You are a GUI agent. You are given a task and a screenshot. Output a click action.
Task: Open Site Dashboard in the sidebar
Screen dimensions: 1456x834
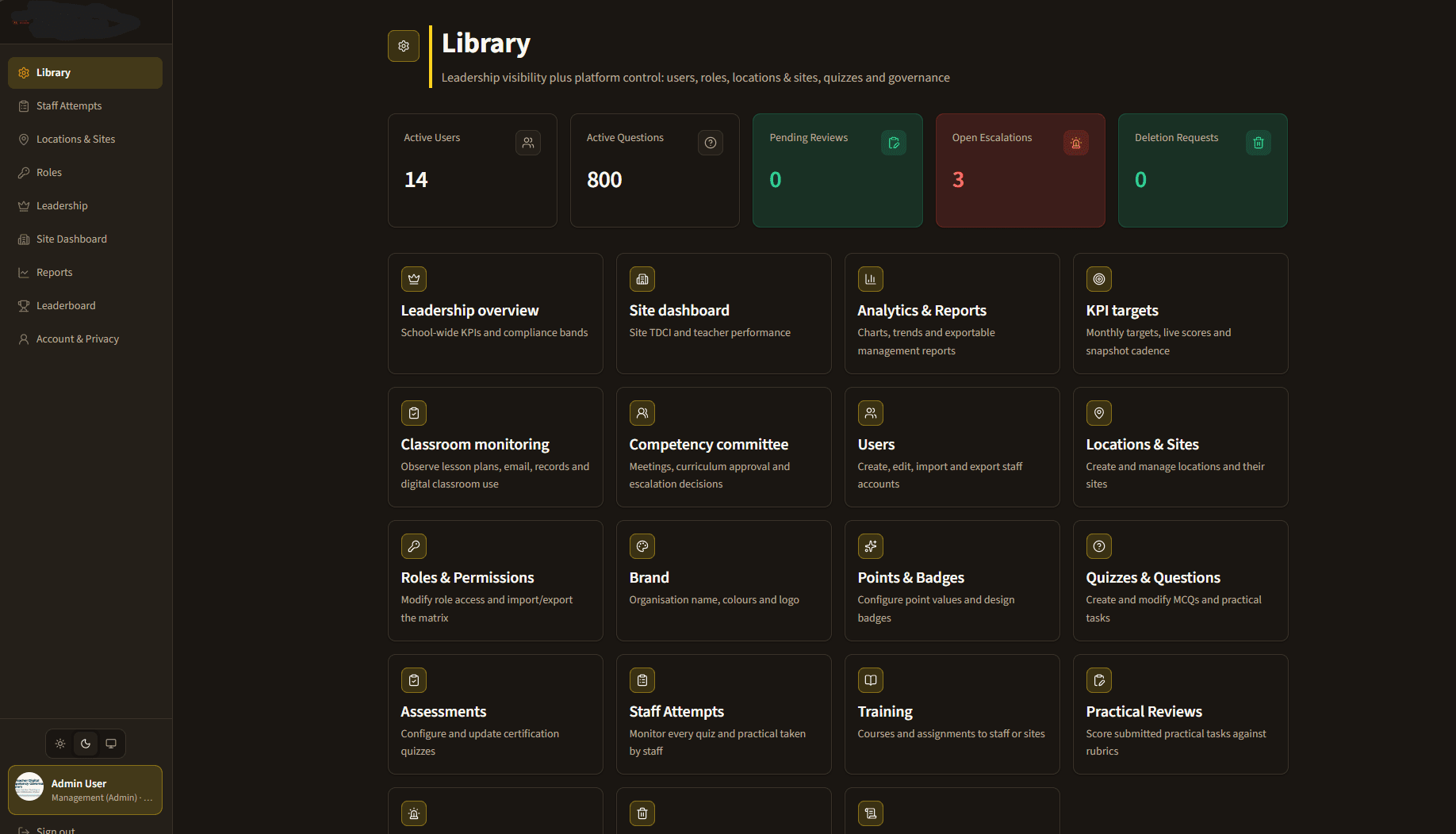(85, 239)
